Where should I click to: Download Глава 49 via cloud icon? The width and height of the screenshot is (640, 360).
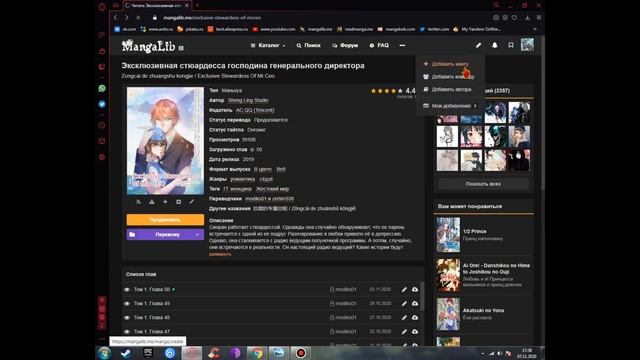[x=415, y=304]
